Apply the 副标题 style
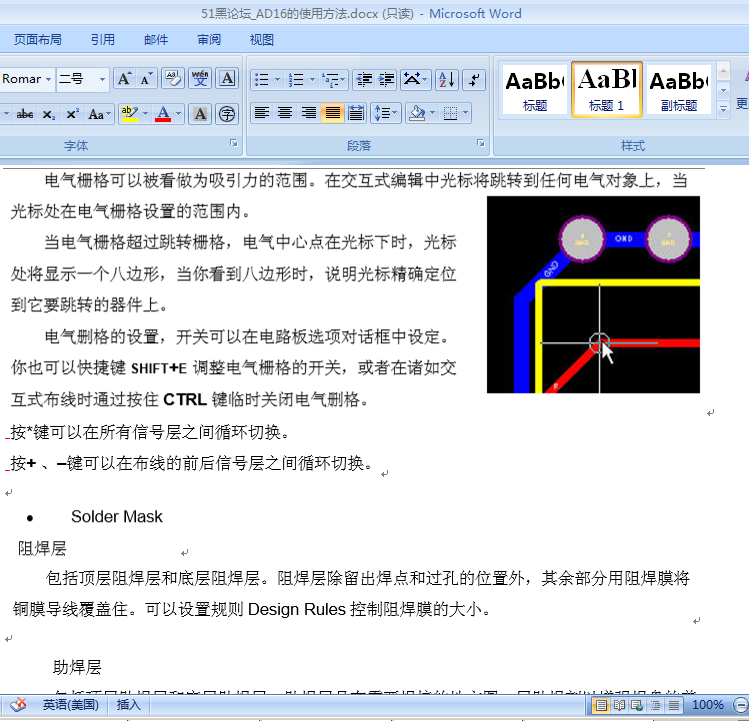This screenshot has width=749, height=721. point(679,90)
